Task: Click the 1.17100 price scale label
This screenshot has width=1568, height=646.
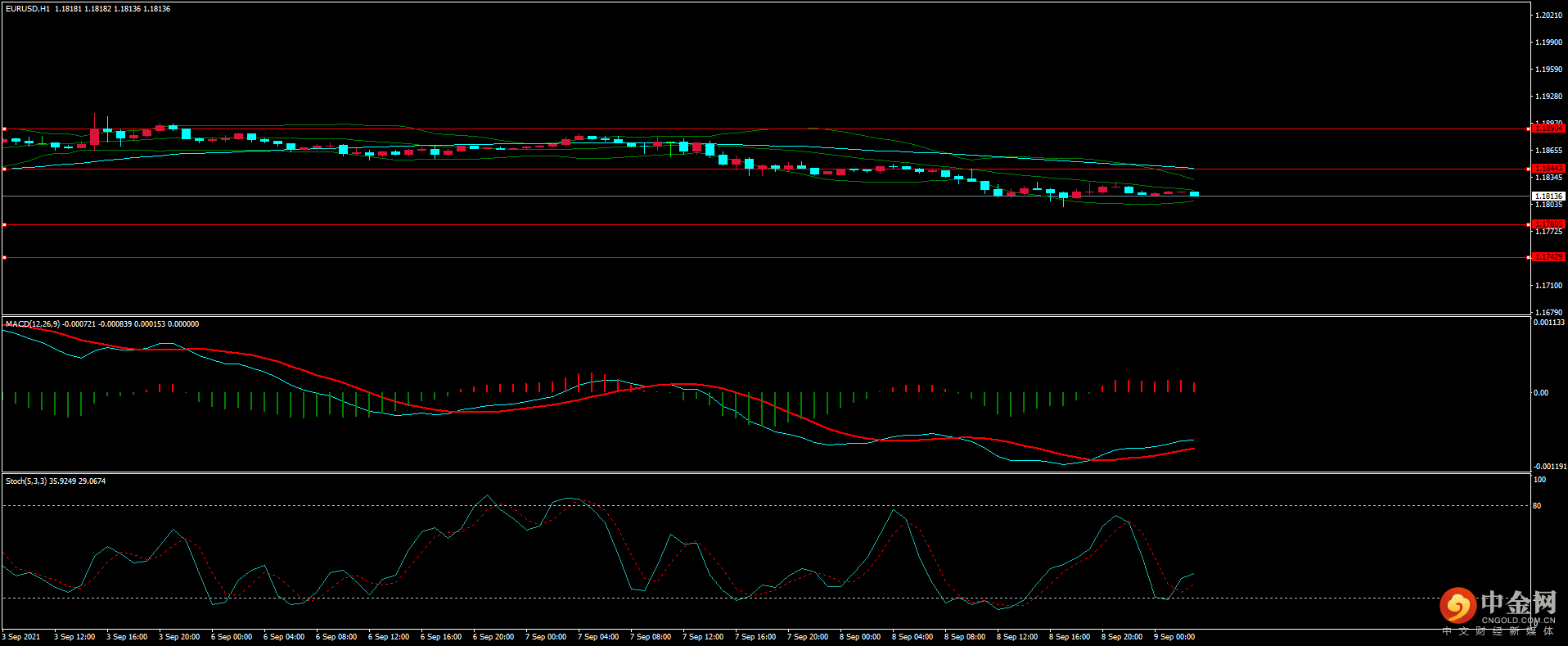Action: point(1548,286)
